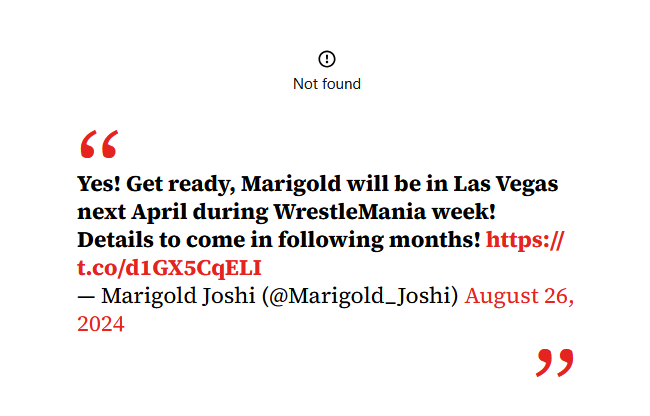Click the exclamation circle error icon
The image size is (650, 416).
[x=326, y=59]
